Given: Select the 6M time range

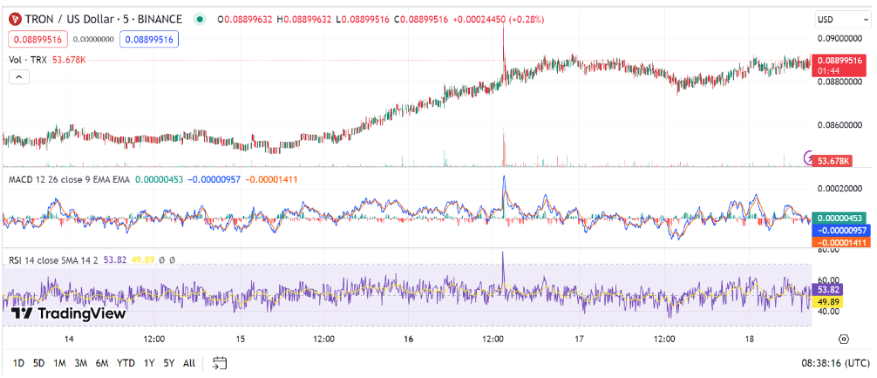Looking at the screenshot, I should pos(101,363).
